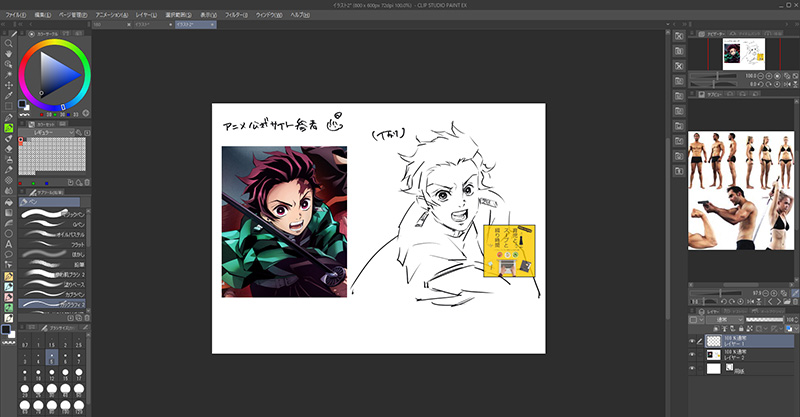The width and height of the screenshot is (800, 417).
Task: Open フィルター(I) menu
Action: coord(236,15)
